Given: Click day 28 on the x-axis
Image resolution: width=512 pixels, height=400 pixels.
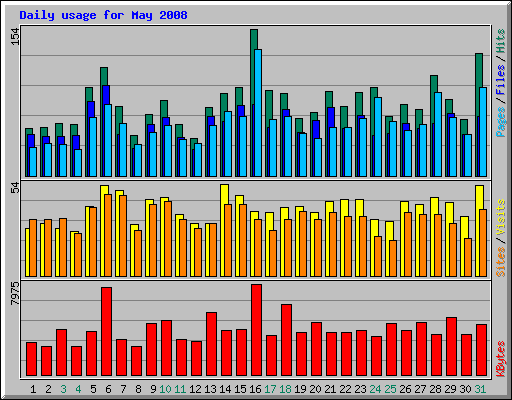Looking at the screenshot, I should (x=435, y=389).
